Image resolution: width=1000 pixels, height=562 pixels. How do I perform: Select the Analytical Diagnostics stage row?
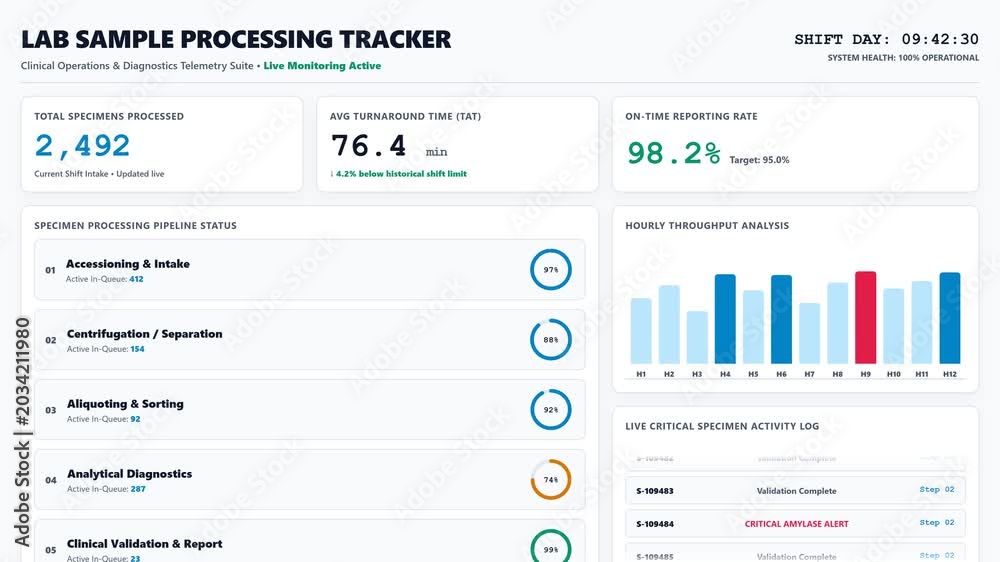pos(309,480)
